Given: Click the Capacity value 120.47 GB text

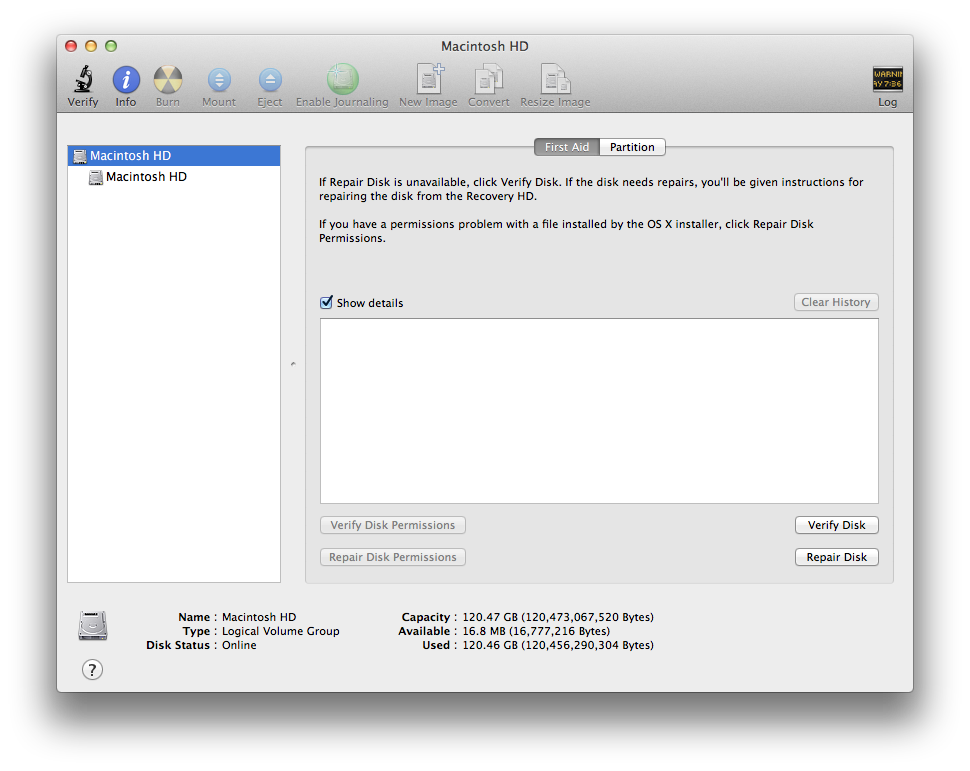Looking at the screenshot, I should pyautogui.click(x=558, y=617).
